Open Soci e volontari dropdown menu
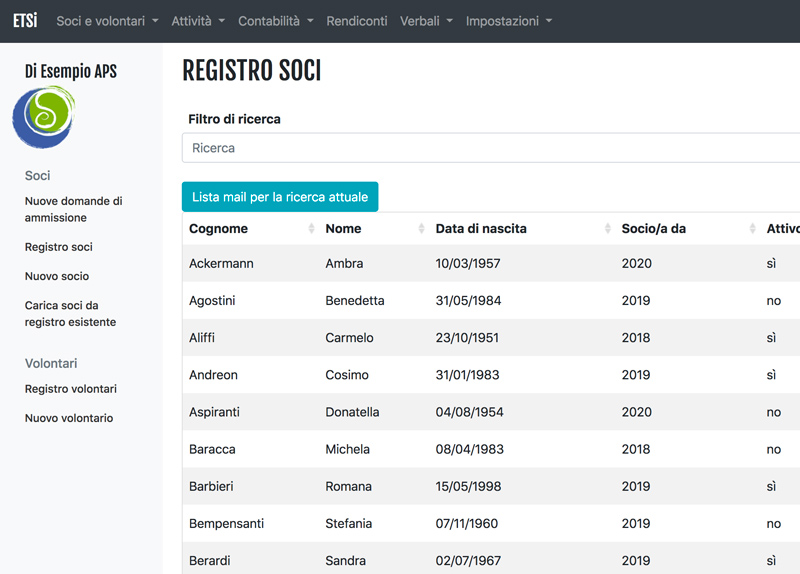 (107, 21)
